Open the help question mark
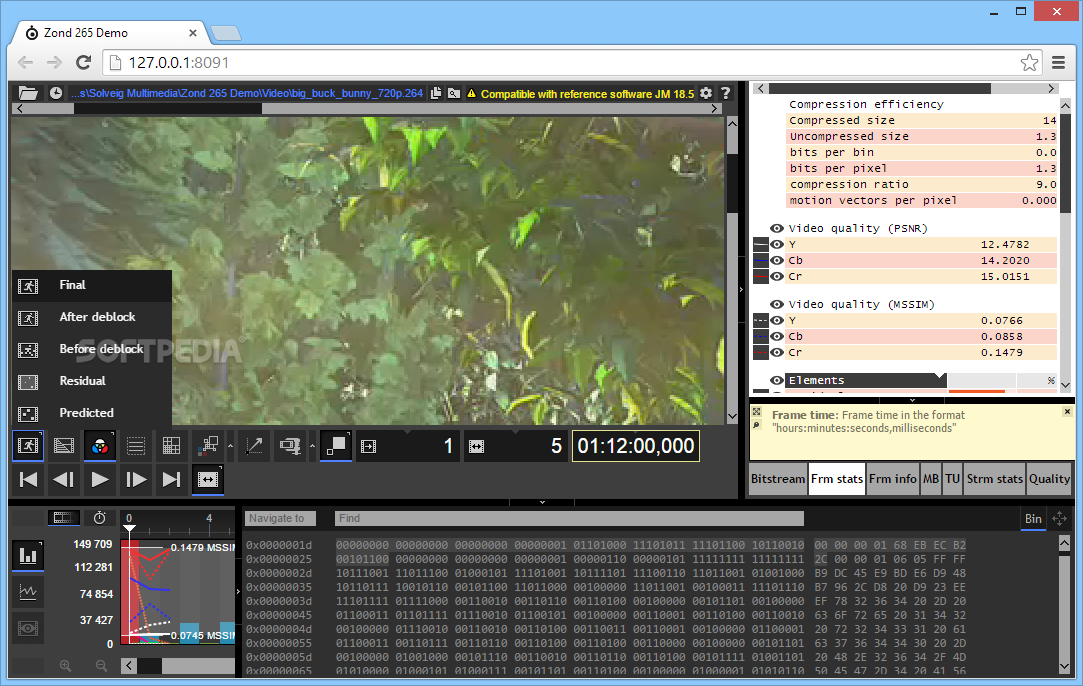The height and width of the screenshot is (686, 1083). tap(725, 93)
